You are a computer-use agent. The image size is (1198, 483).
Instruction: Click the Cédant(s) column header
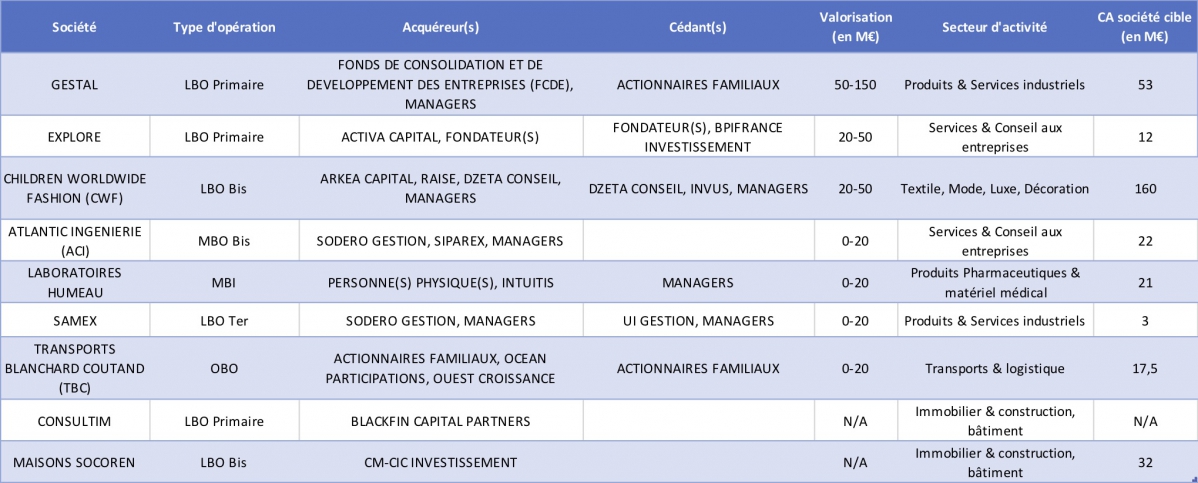click(698, 27)
